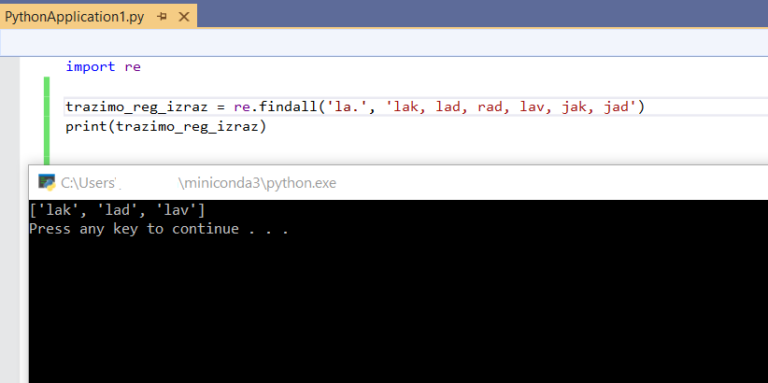Click the console output list ['lak', 'lad', 'lav']
Image resolution: width=768 pixels, height=383 pixels.
click(118, 211)
